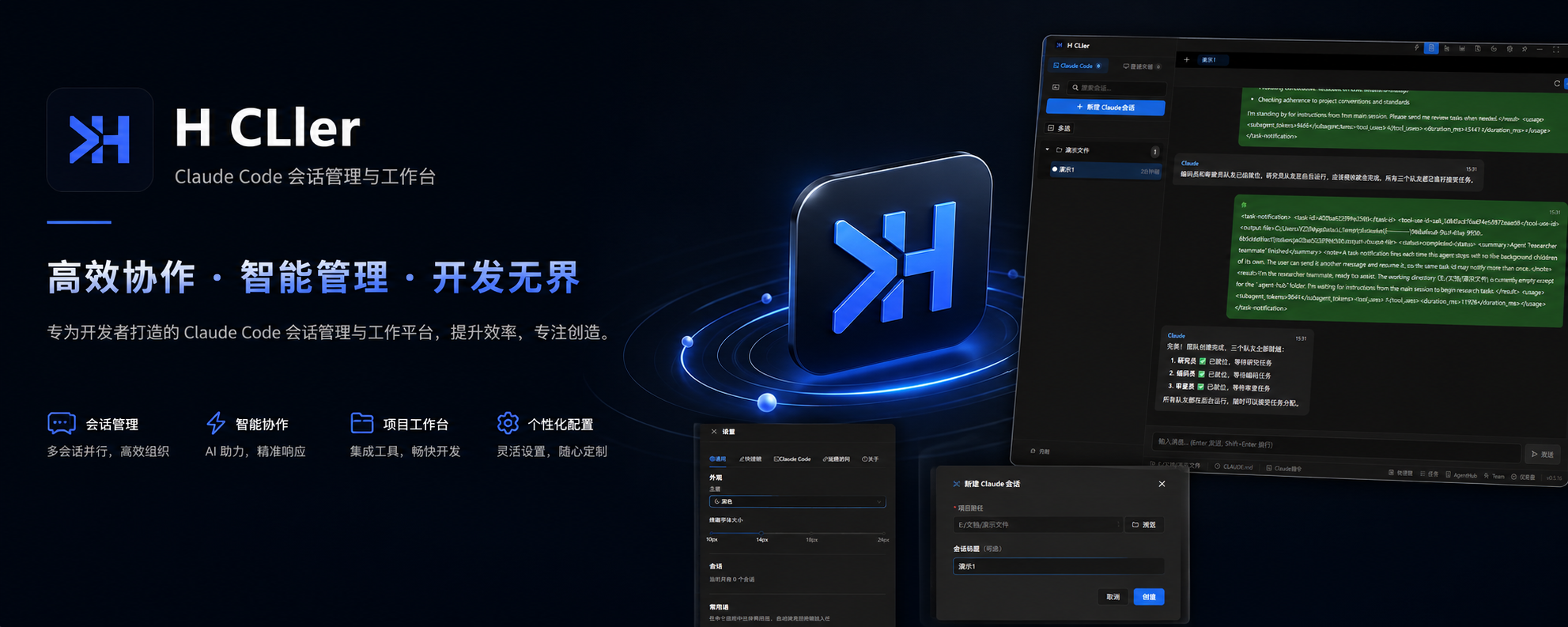Viewport: 1568px width, 627px height.
Task: Open Team from the status bar
Action: click(1494, 476)
